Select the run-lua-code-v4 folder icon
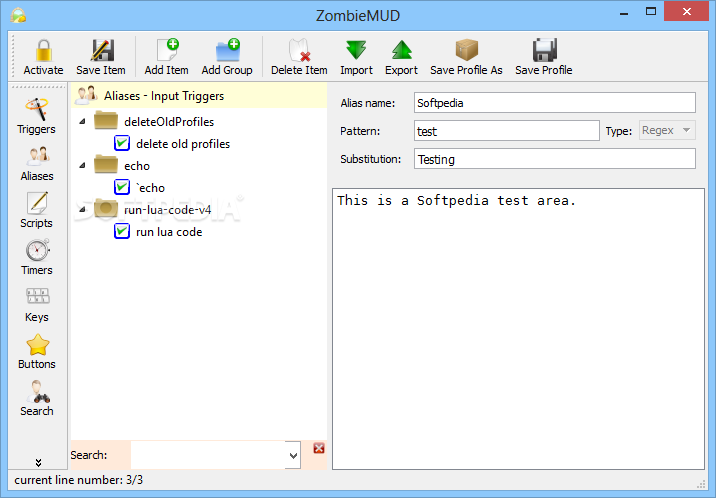 click(x=106, y=209)
